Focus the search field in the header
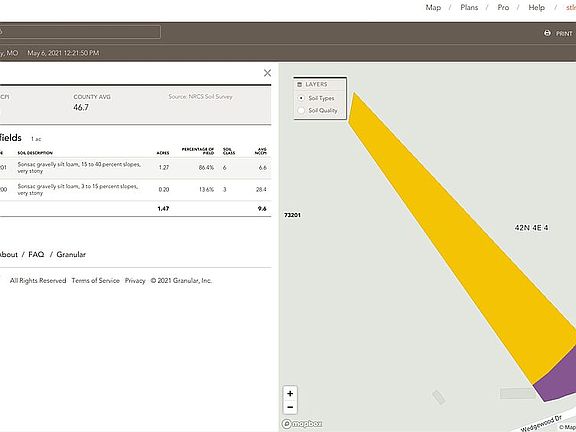The image size is (576, 432). (x=80, y=32)
